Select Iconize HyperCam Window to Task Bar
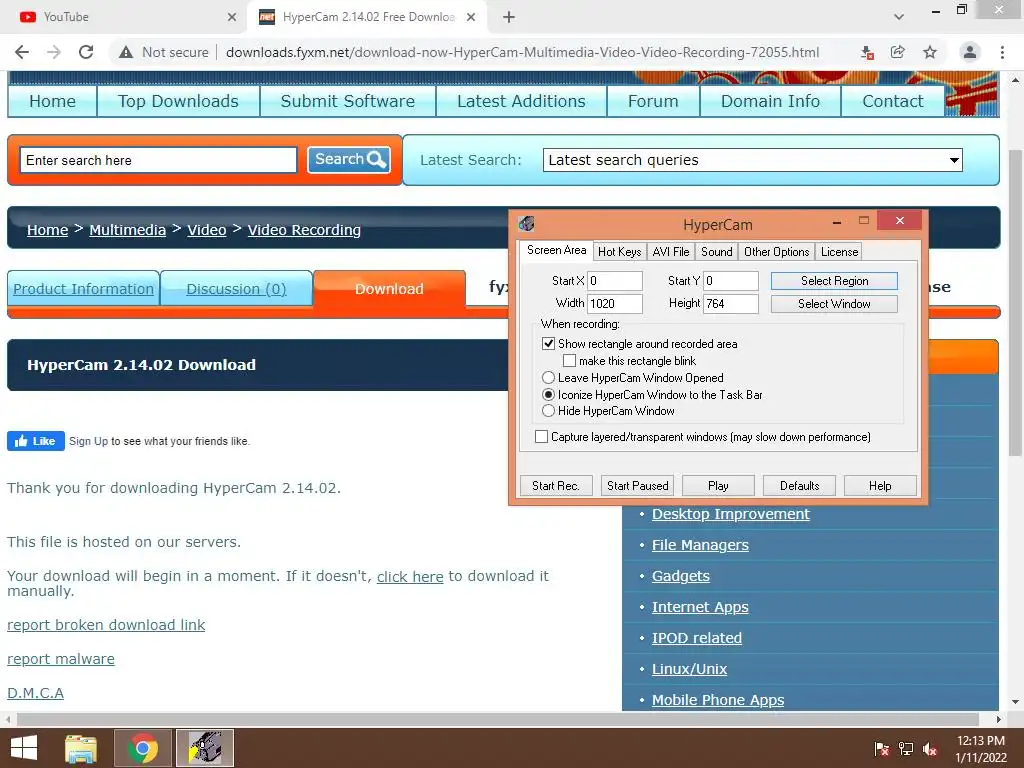1024x768 pixels. (549, 394)
